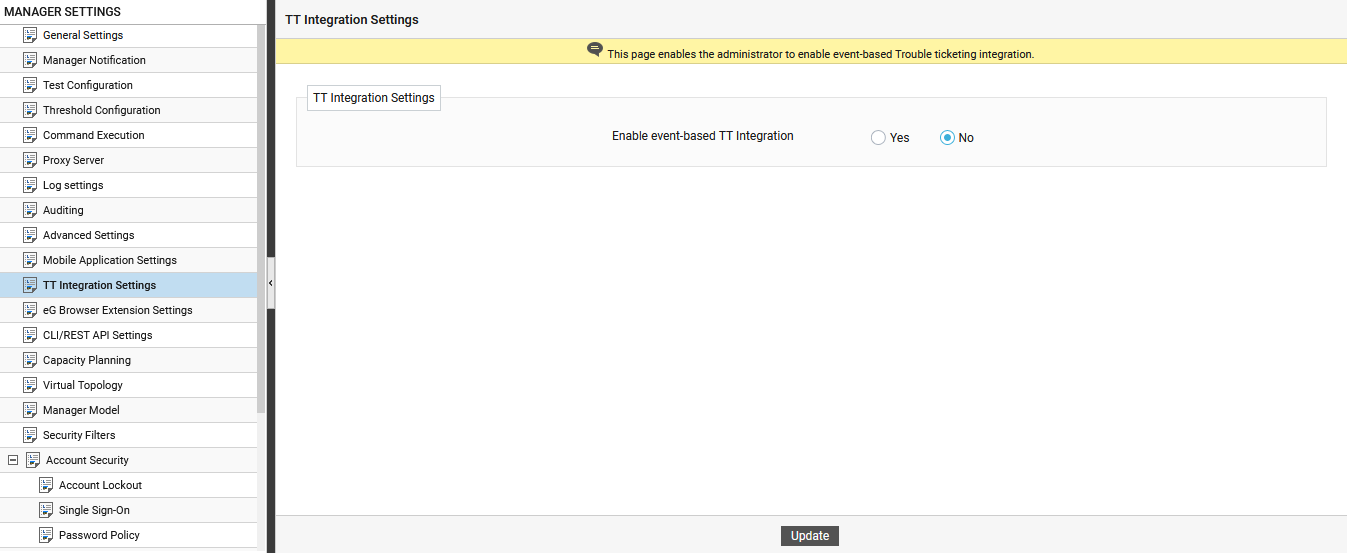Screen dimensions: 1347x553
Task: Click the Manager Model page icon
Action: tap(30, 410)
